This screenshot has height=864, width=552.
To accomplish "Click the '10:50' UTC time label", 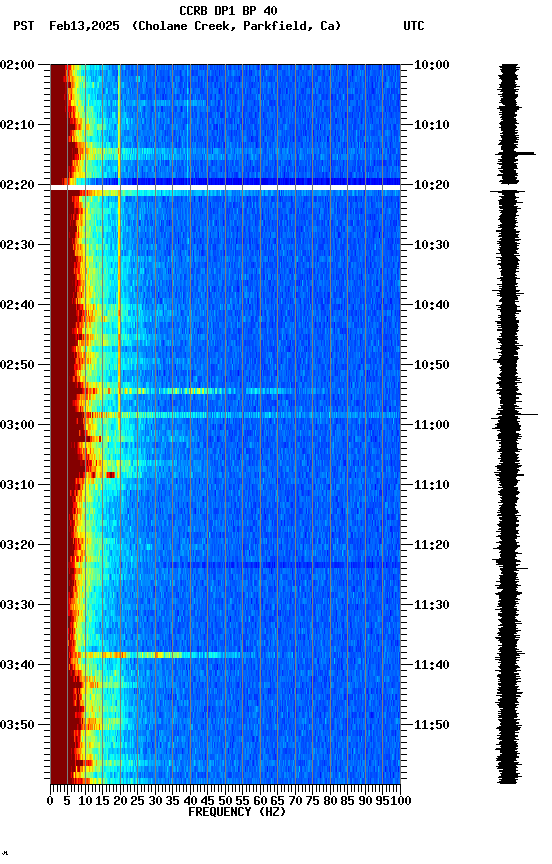I will click(x=432, y=365).
